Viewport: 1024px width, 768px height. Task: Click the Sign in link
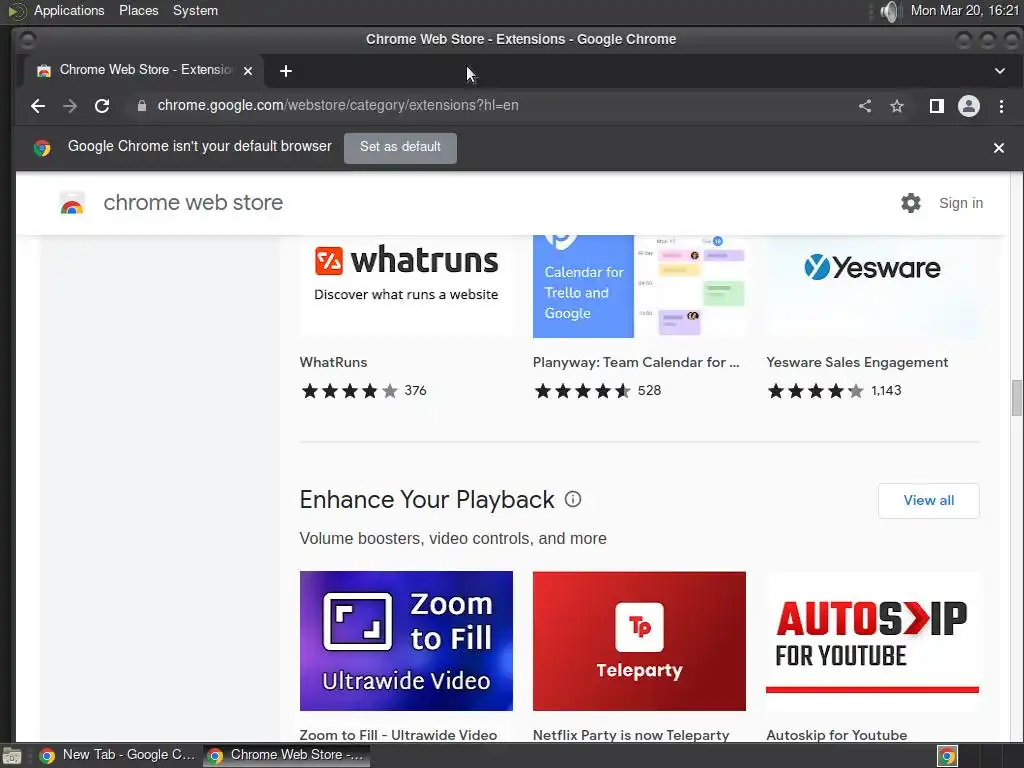point(961,203)
